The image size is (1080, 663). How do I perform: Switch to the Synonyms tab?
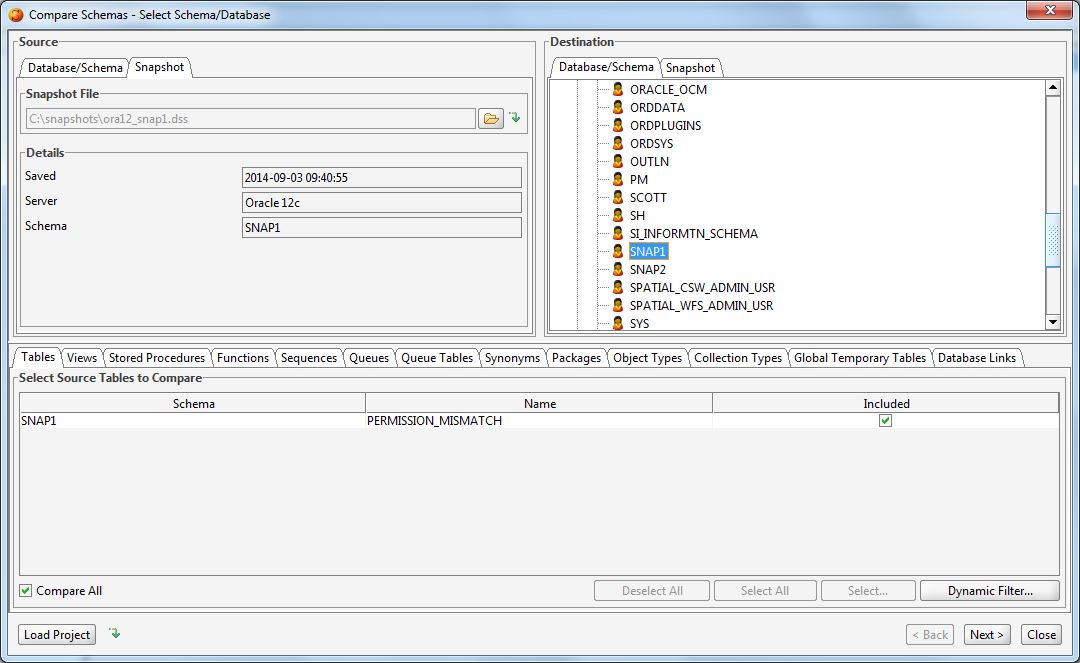(512, 356)
